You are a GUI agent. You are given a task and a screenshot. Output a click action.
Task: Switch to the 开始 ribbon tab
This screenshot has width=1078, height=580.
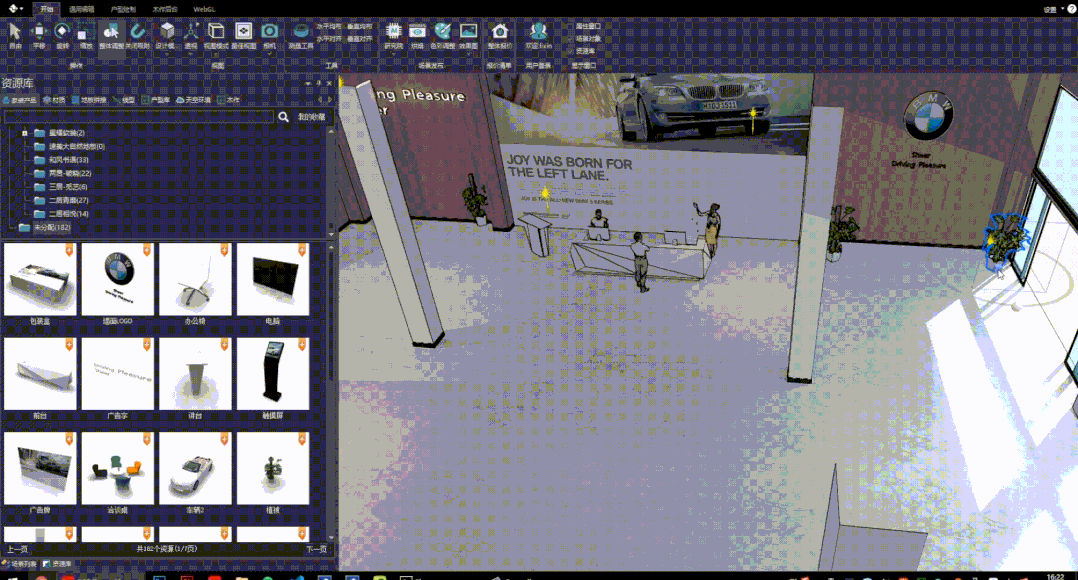[47, 10]
